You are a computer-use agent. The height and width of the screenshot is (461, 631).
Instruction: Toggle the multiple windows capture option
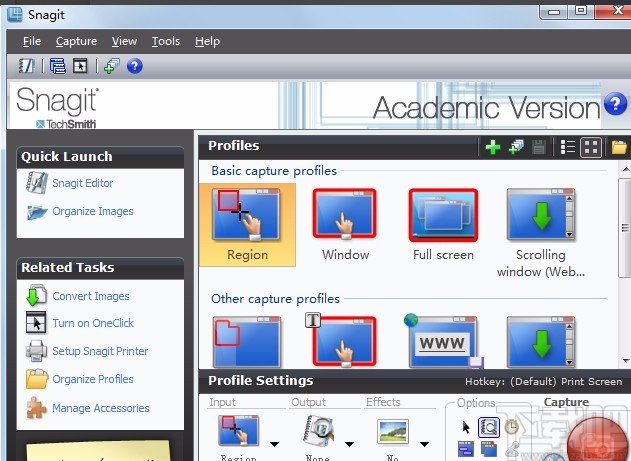tap(489, 449)
